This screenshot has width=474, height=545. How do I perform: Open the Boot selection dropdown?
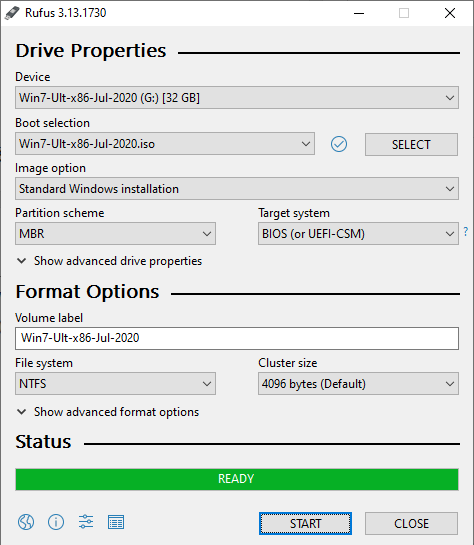pos(165,144)
